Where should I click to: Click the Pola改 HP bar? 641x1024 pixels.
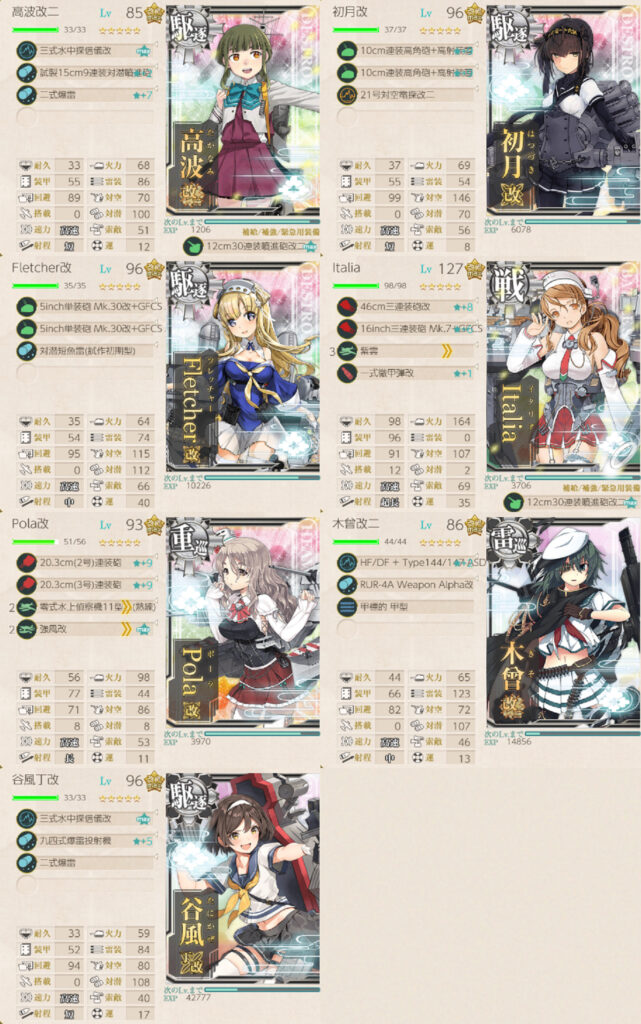click(33, 541)
